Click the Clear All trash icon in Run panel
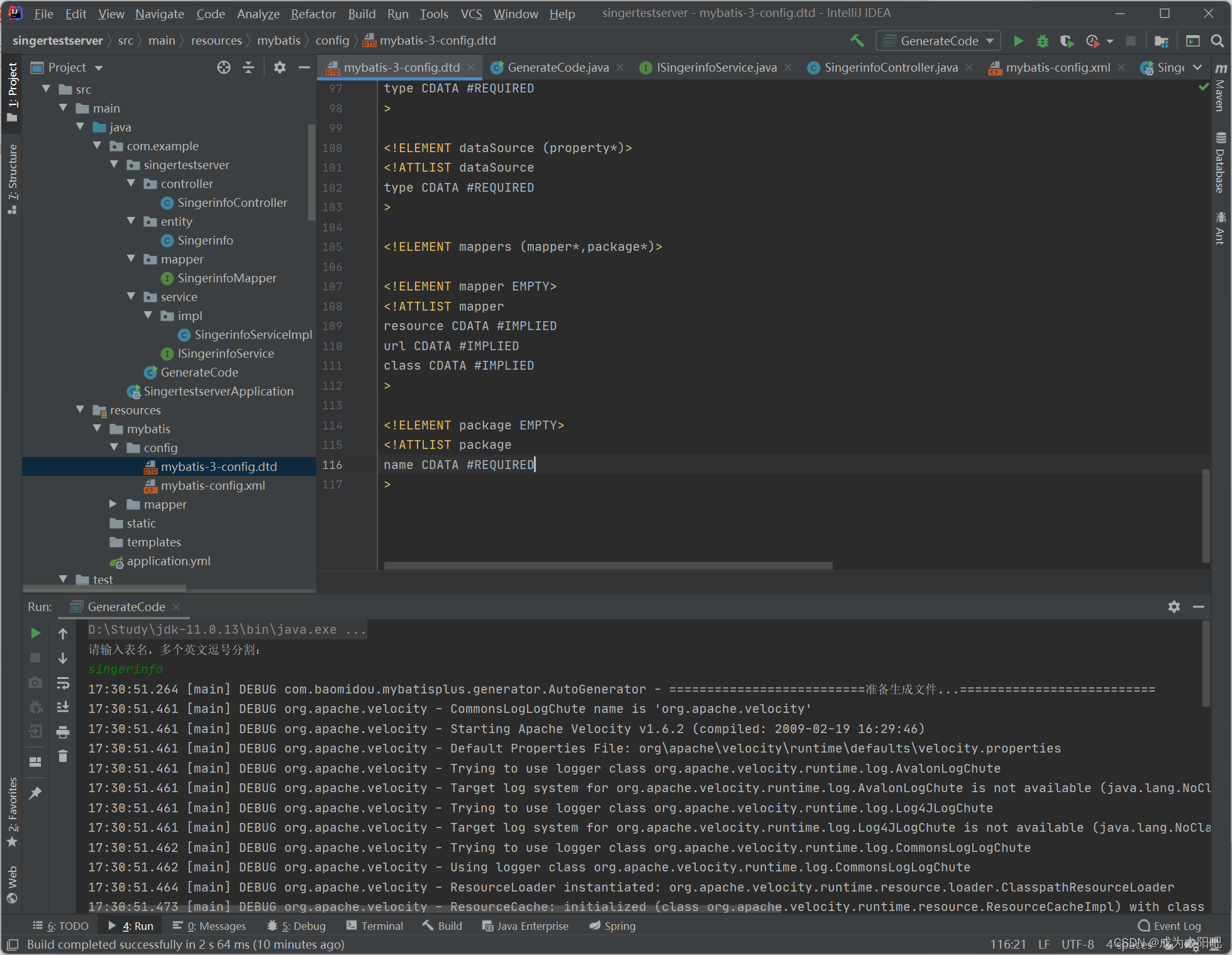Screen dimensions: 1232x955 click(x=63, y=756)
